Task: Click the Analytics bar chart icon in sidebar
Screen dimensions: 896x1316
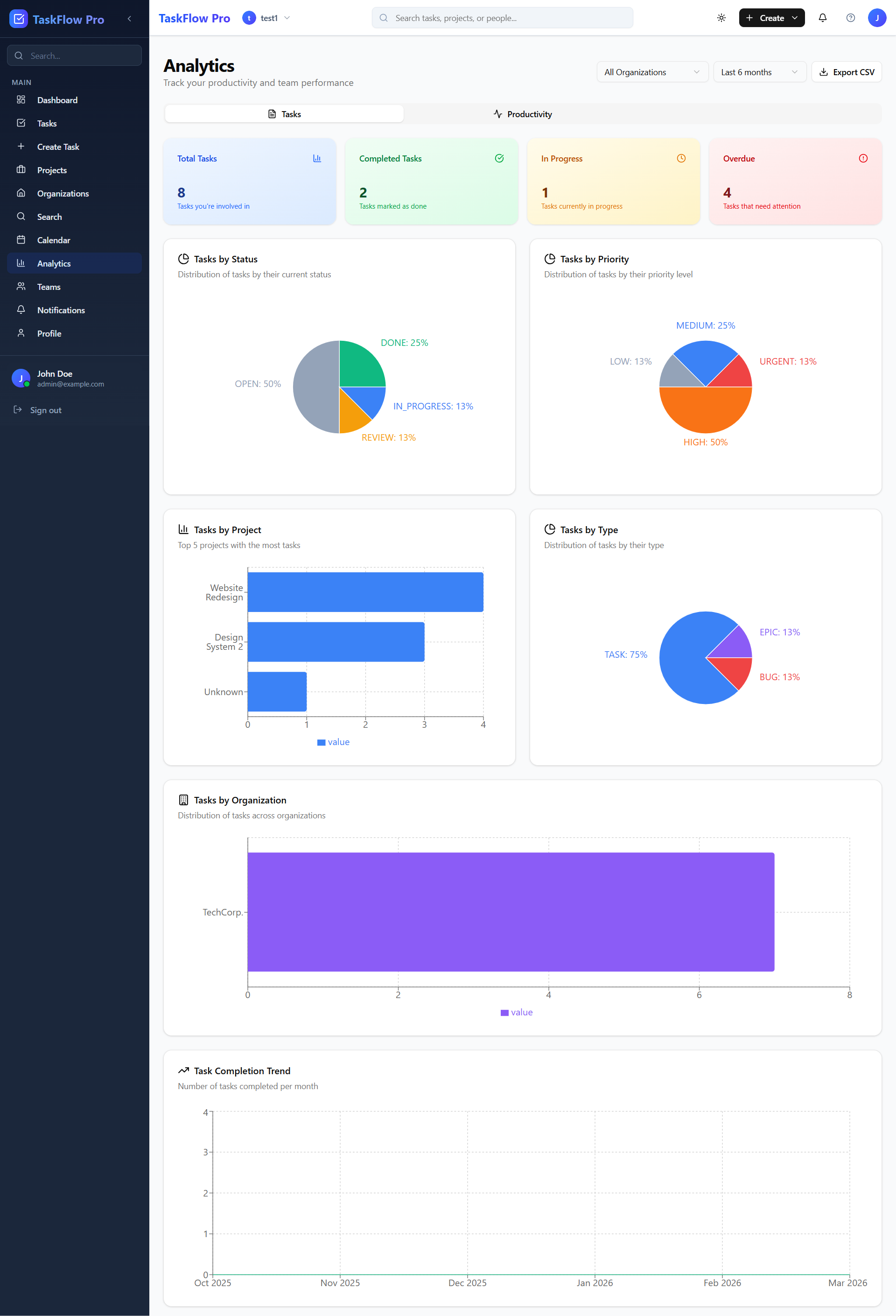Action: 21,263
